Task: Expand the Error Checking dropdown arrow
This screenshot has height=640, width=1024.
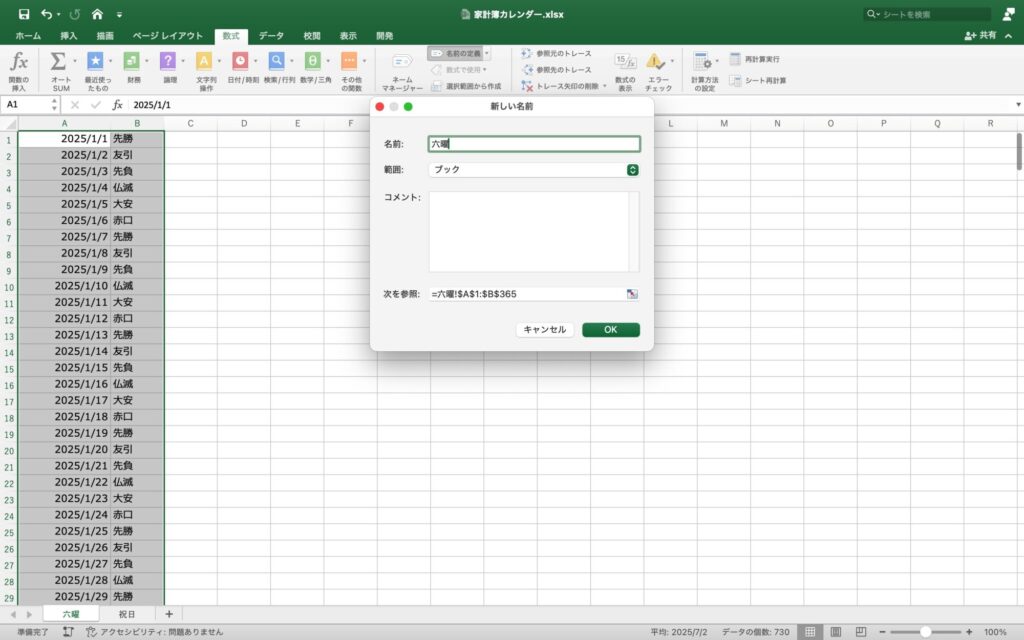Action: coord(672,61)
